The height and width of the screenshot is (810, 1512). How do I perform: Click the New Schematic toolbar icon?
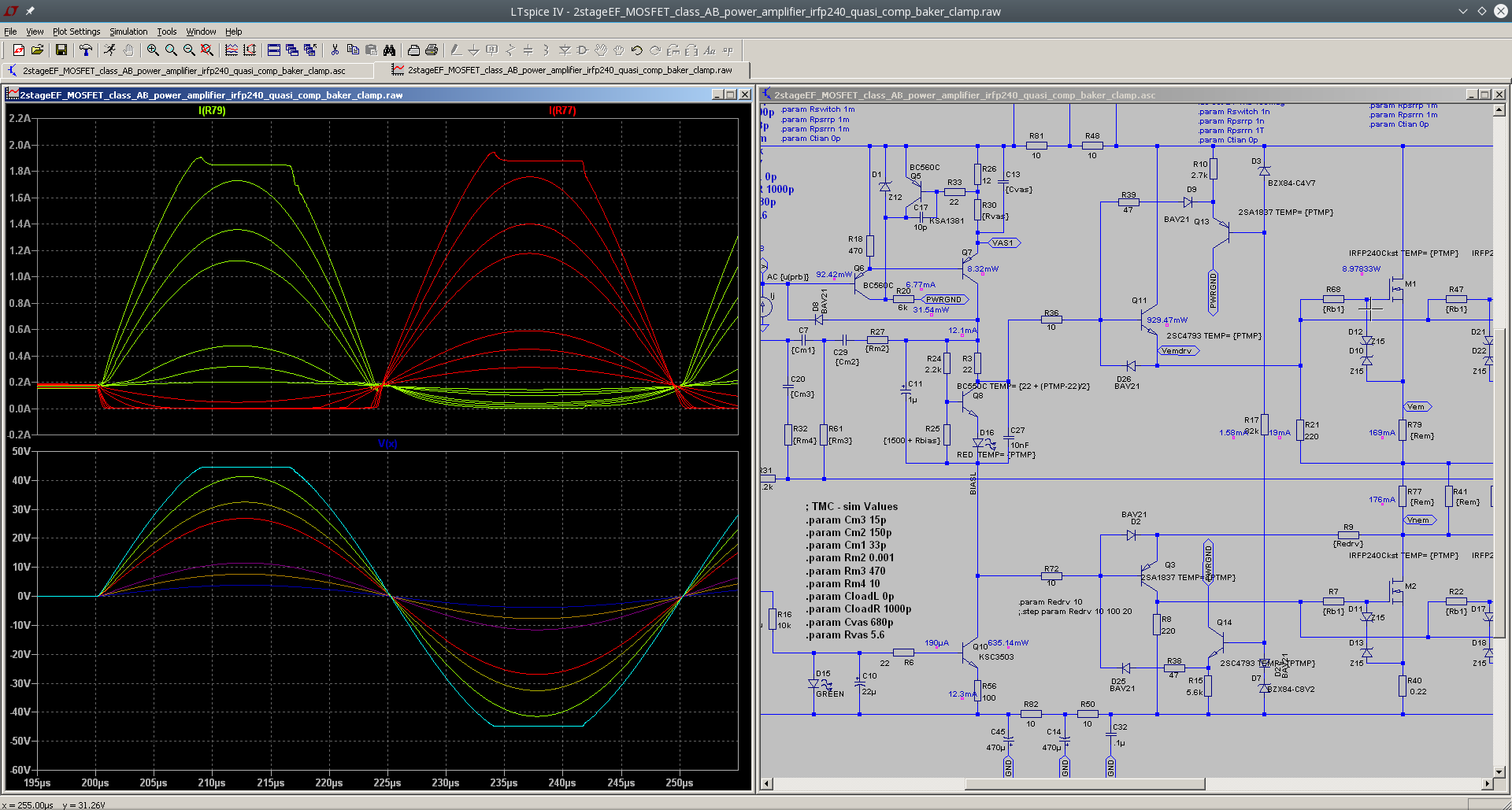tap(18, 50)
